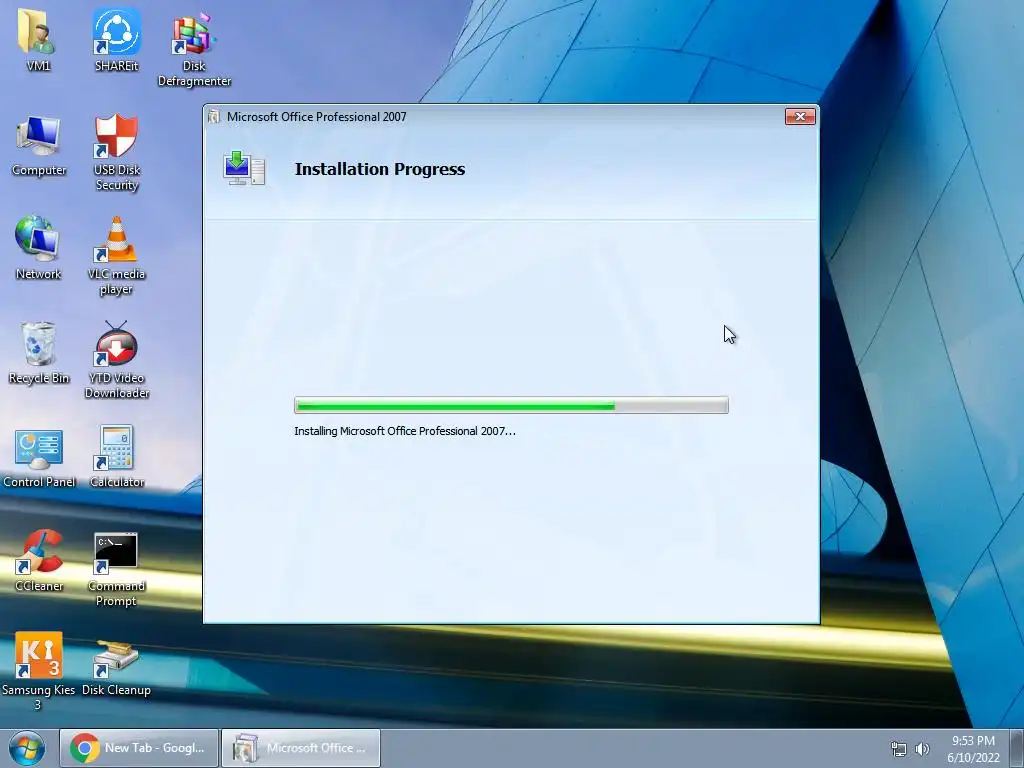Select the CCleaner shortcut

point(39,560)
